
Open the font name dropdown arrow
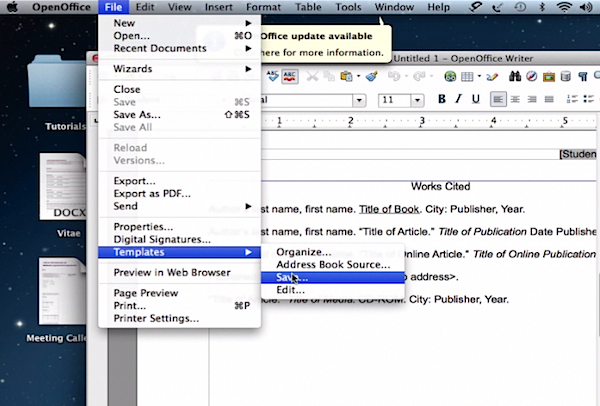click(359, 100)
